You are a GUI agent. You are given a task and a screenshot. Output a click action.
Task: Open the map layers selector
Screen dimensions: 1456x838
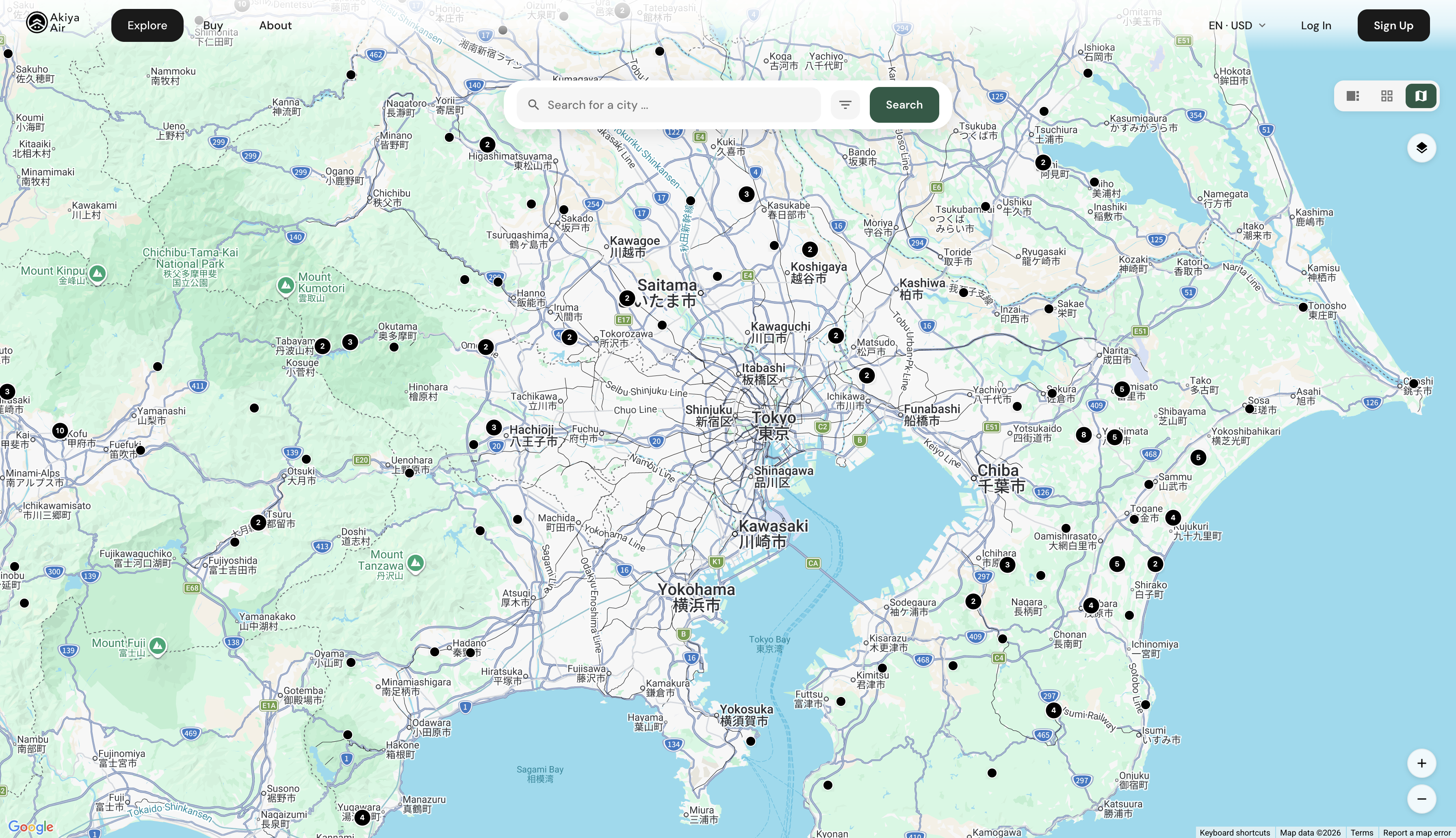(1421, 148)
